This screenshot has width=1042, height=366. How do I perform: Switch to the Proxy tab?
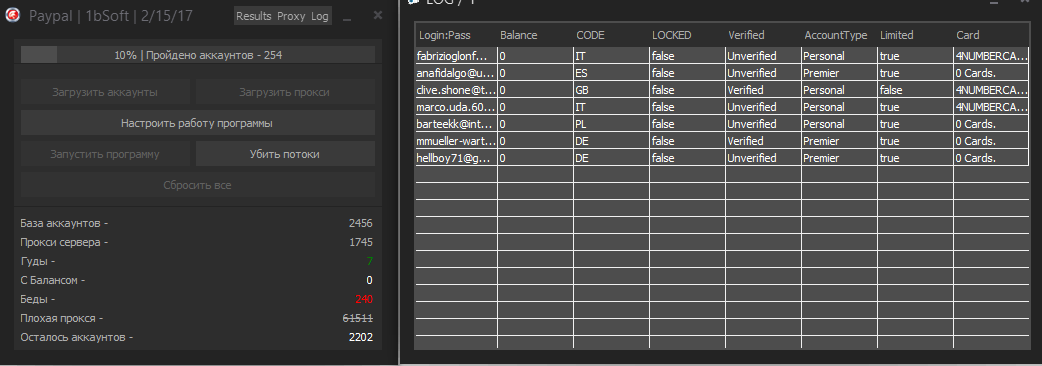coord(291,16)
